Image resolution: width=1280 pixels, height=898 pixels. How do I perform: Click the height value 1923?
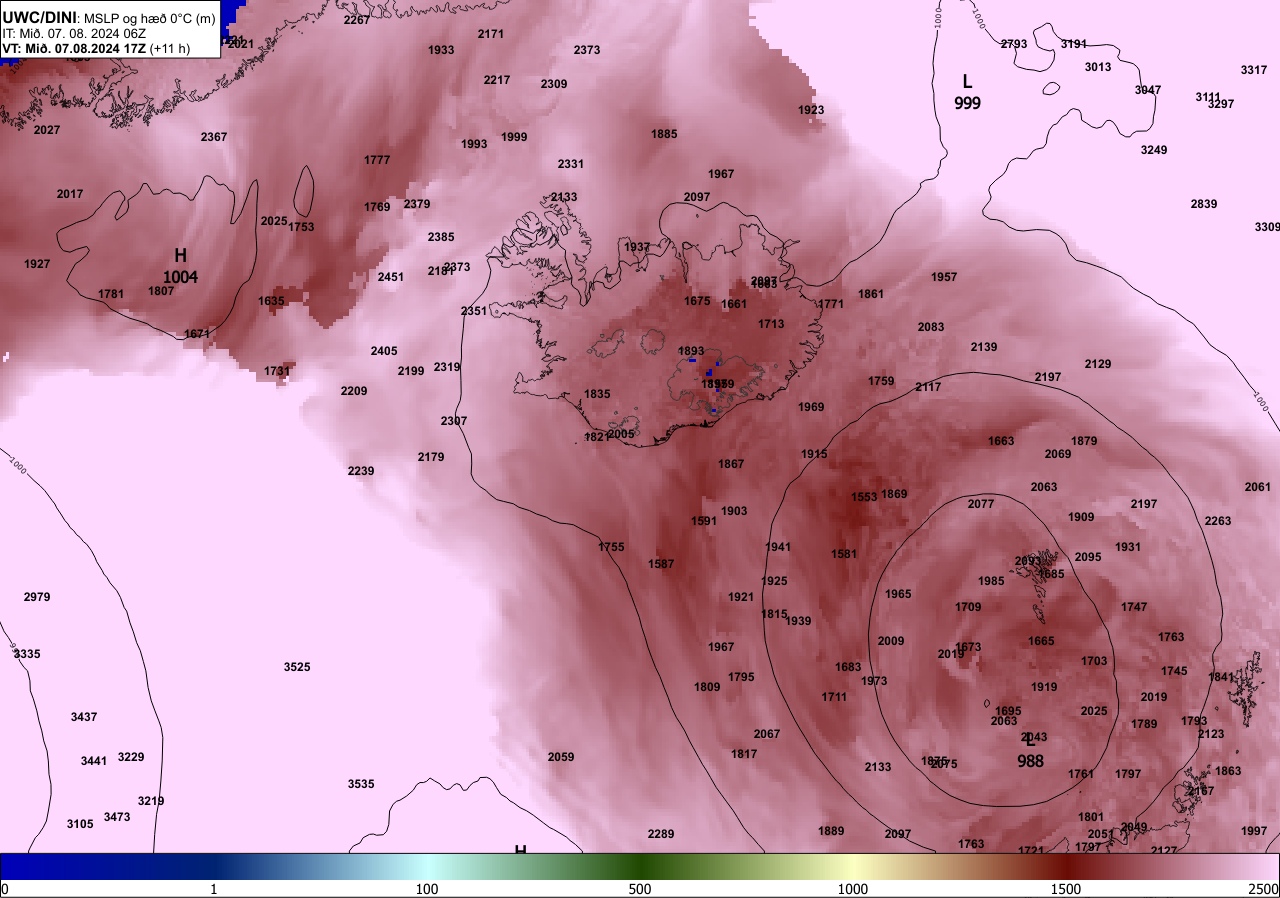point(811,110)
